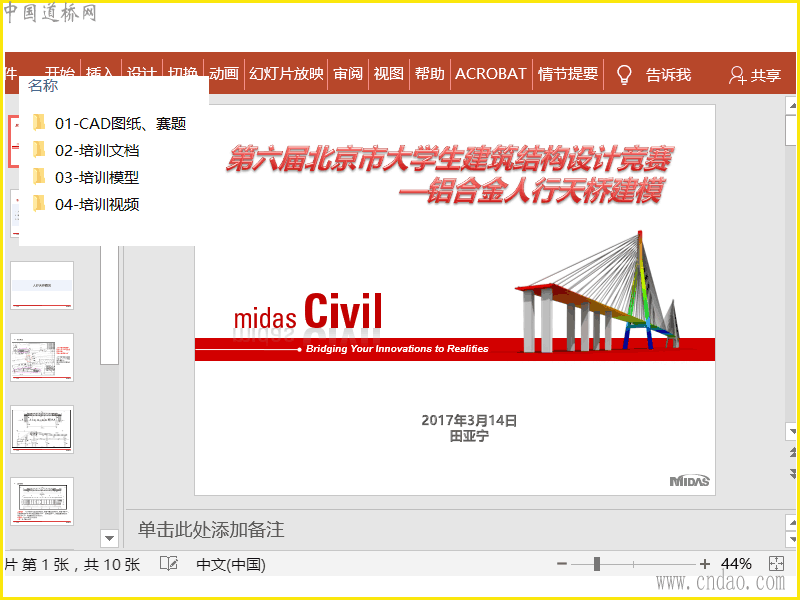The height and width of the screenshot is (600, 800).
Task: Click the fit slide to window icon
Action: pyautogui.click(x=776, y=564)
